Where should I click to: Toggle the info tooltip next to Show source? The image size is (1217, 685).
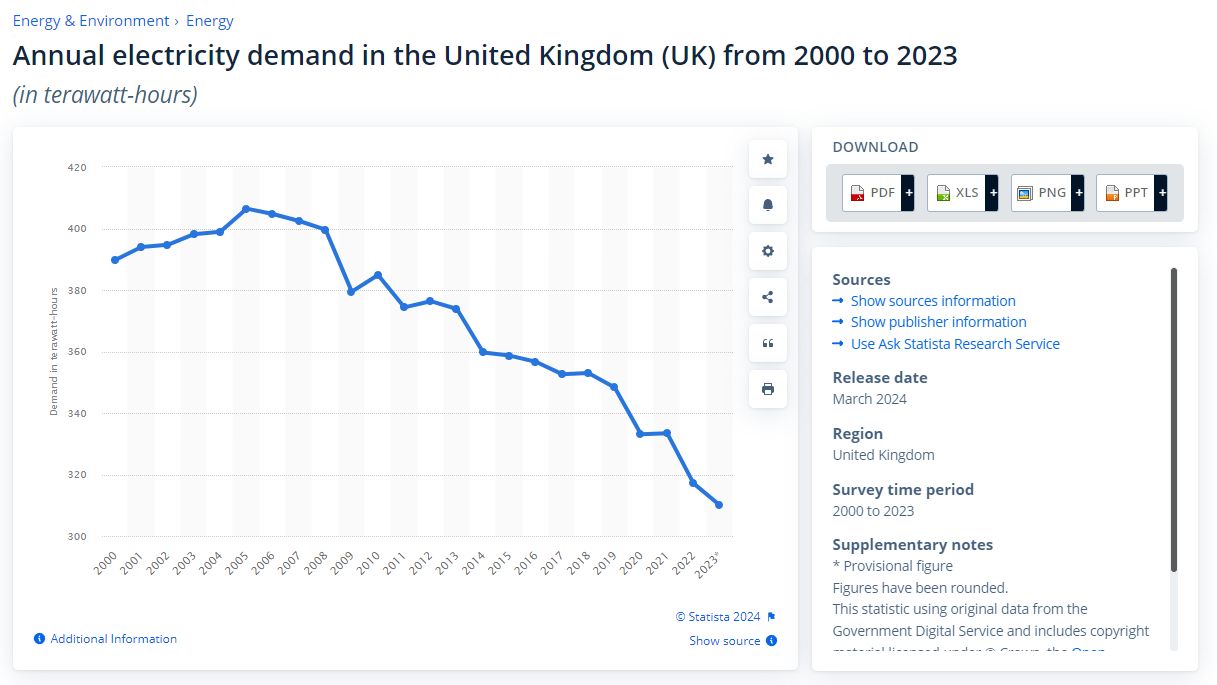(x=772, y=640)
